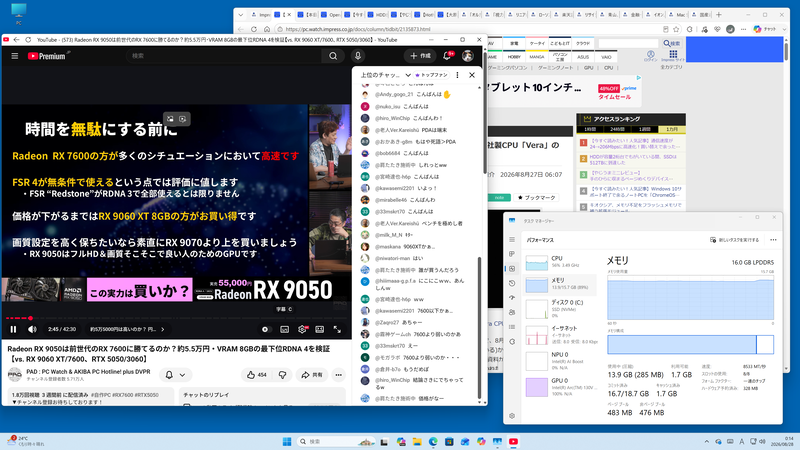
Task: Like the video with 454 likes
Action: tap(258, 375)
